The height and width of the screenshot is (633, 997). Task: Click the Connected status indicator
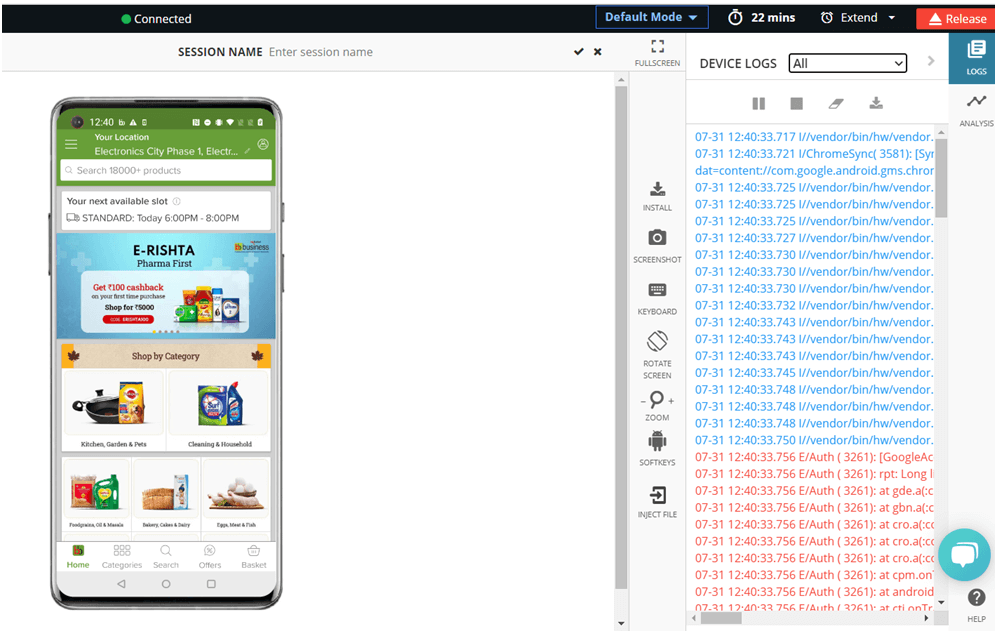pos(156,18)
